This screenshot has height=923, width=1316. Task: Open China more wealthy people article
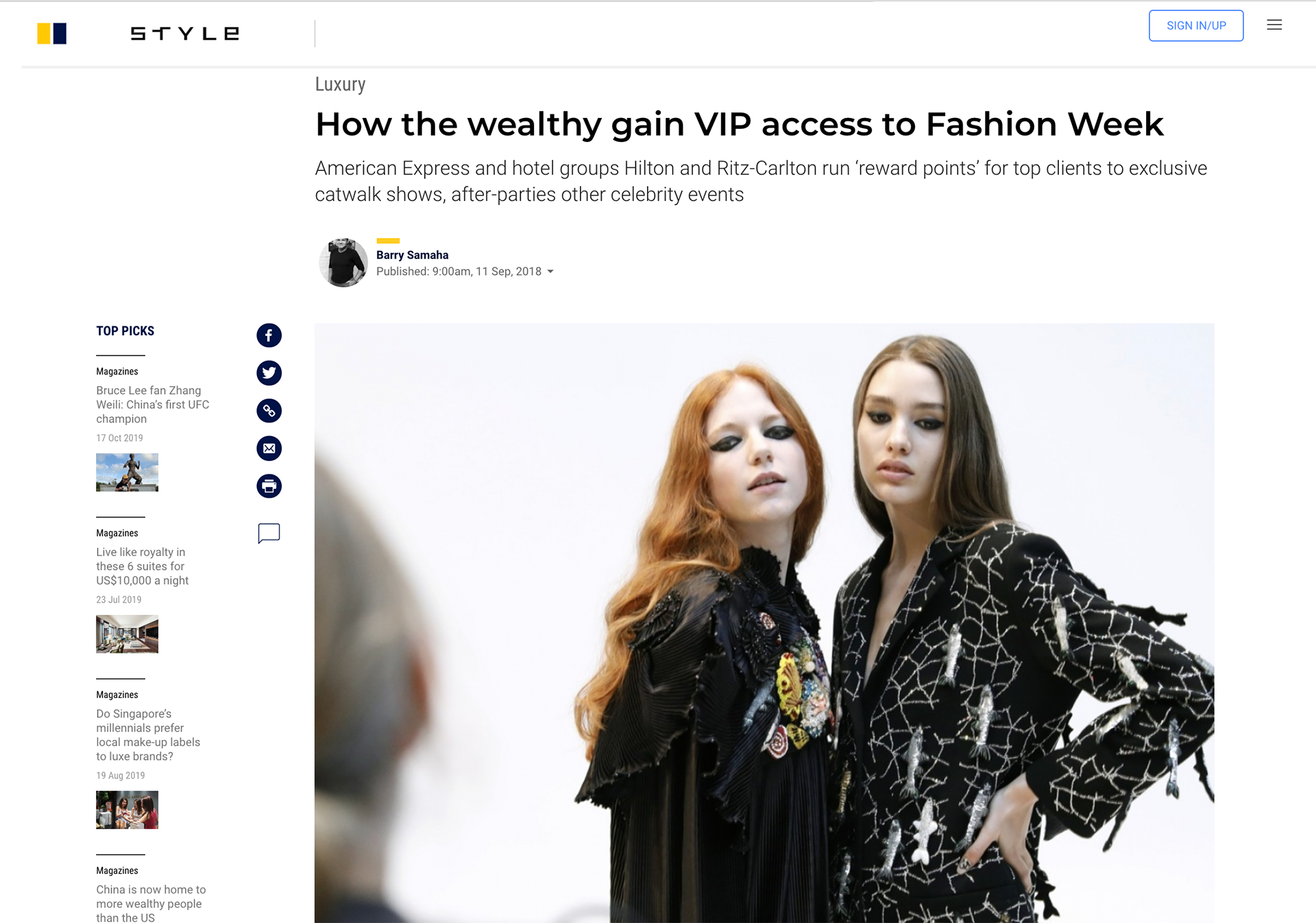tap(151, 903)
